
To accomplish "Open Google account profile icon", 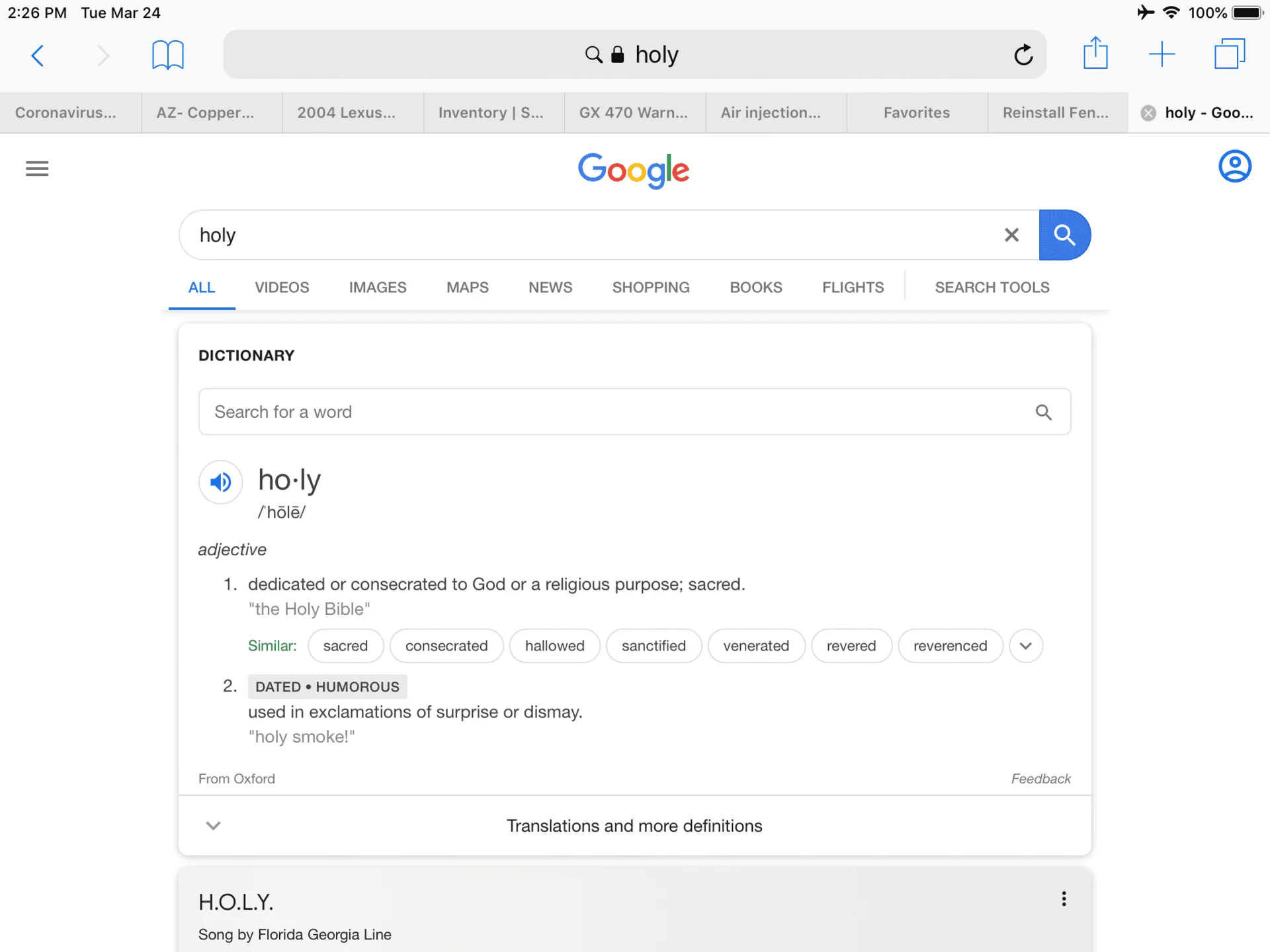I will pos(1234,166).
